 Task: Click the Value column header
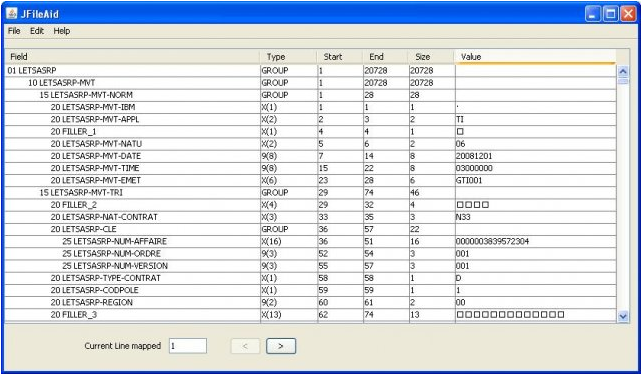(x=535, y=57)
